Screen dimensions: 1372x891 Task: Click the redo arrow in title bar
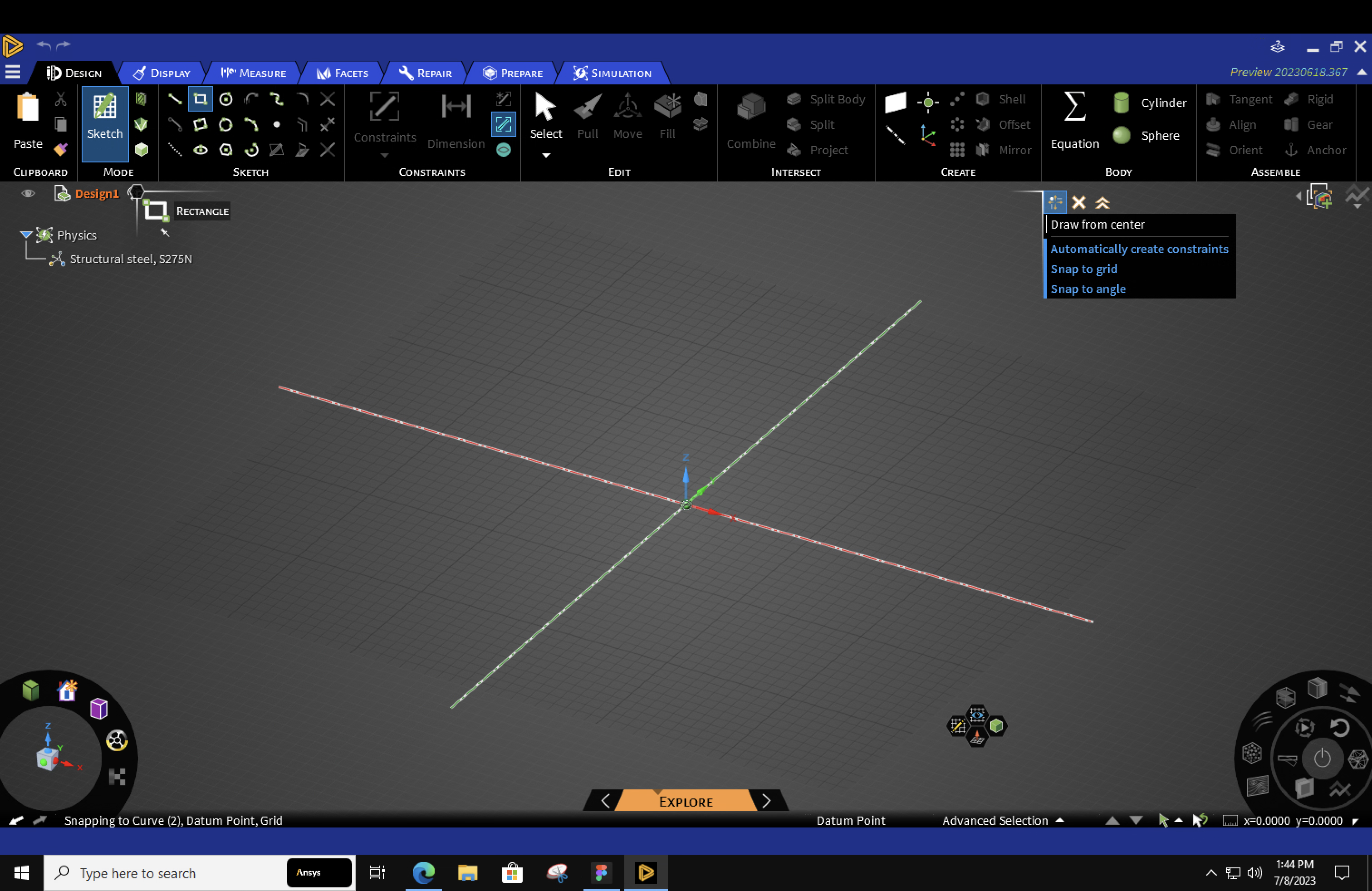pos(64,45)
